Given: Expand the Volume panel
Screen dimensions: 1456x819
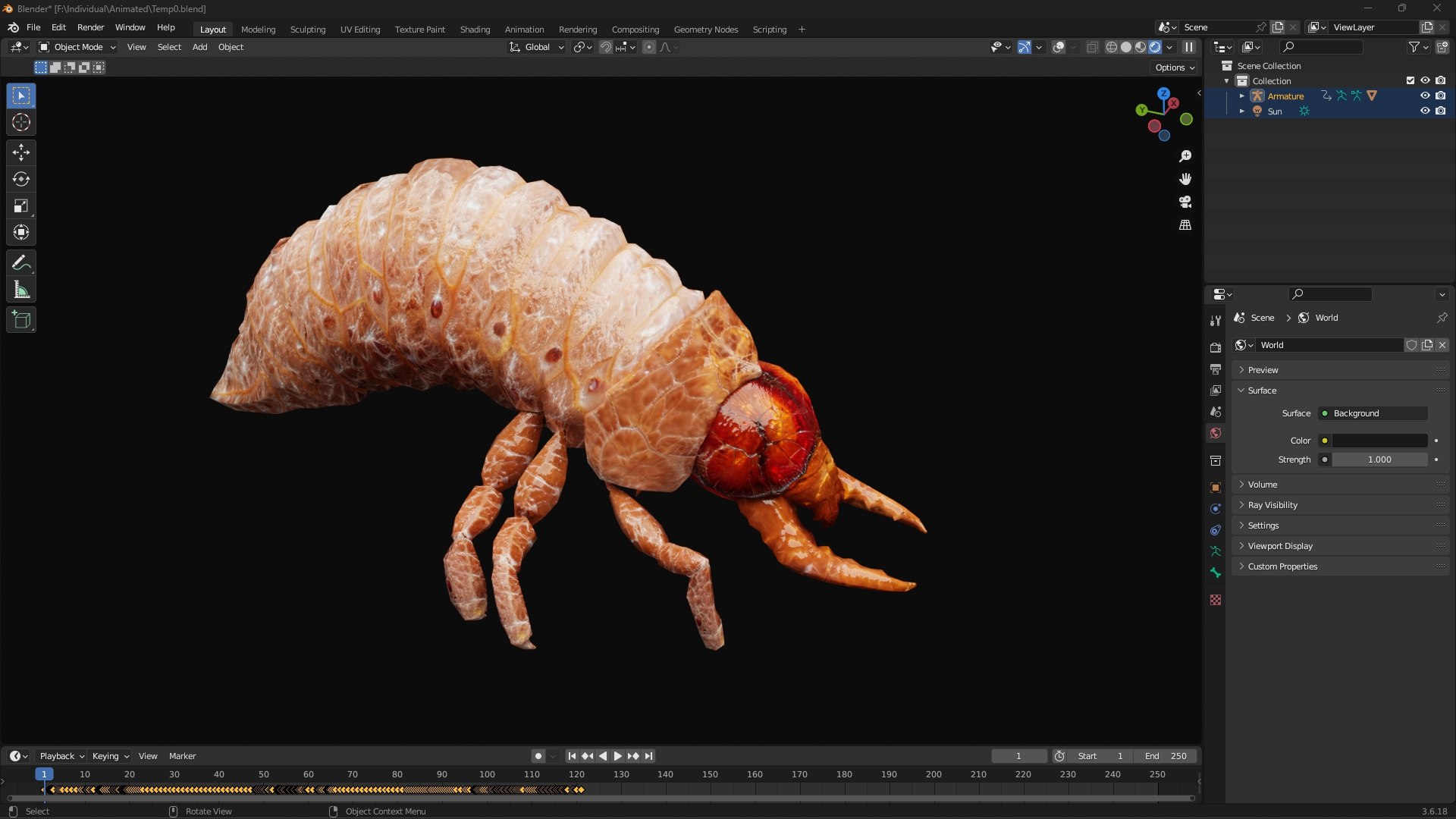Looking at the screenshot, I should (1341, 485).
